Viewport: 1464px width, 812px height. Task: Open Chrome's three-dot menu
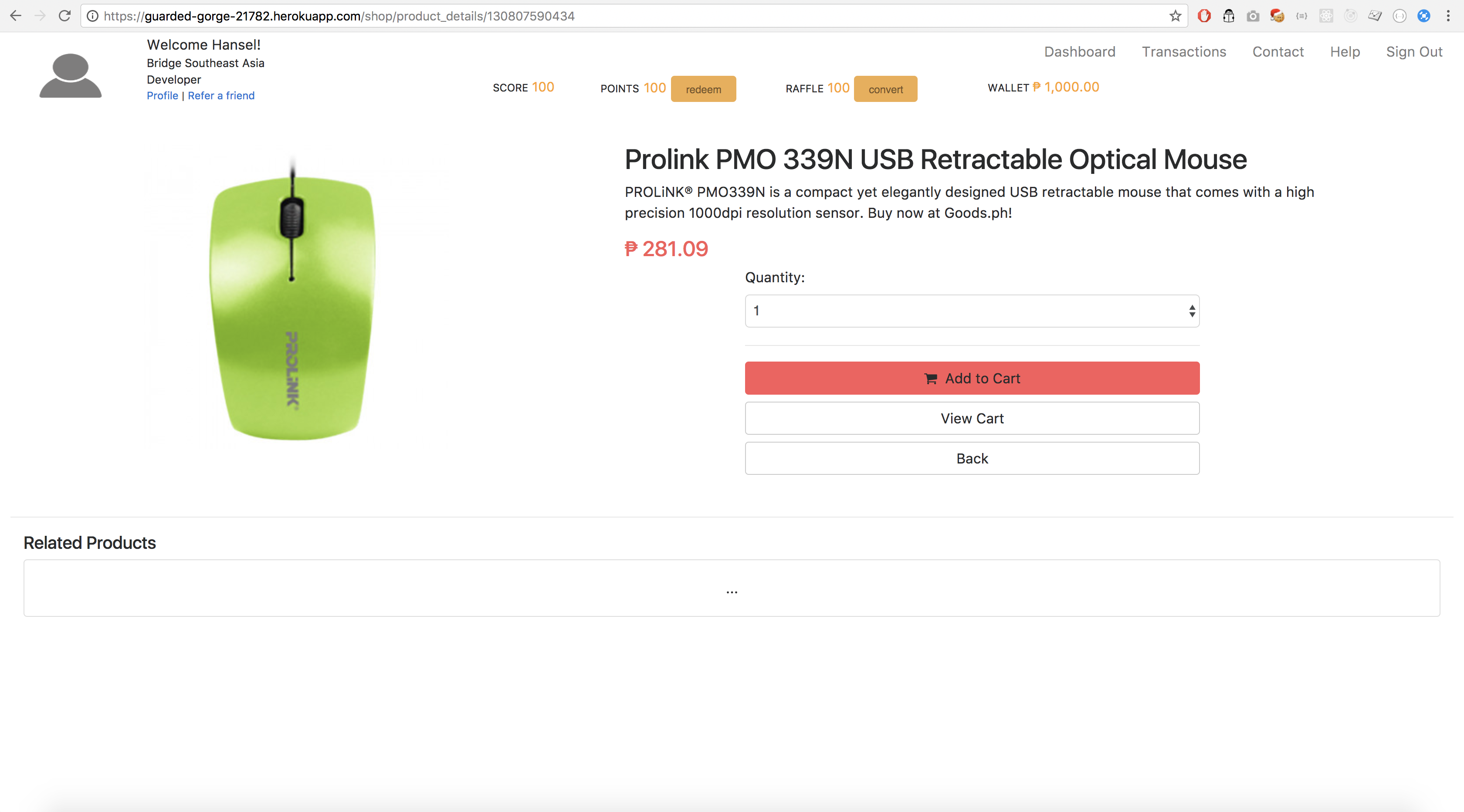(x=1447, y=16)
